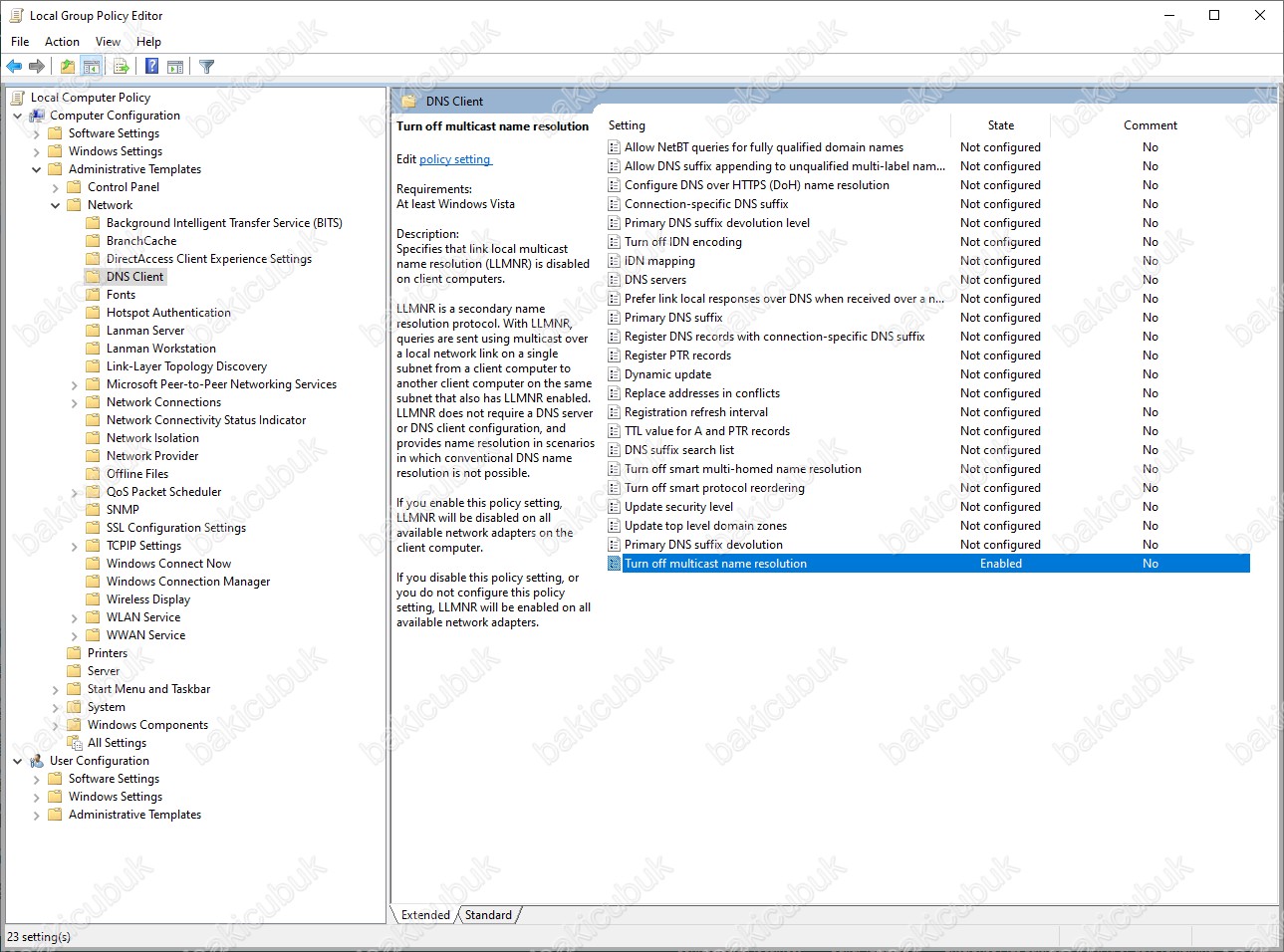
Task: Click the Forward arrow toolbar icon
Action: 37,67
